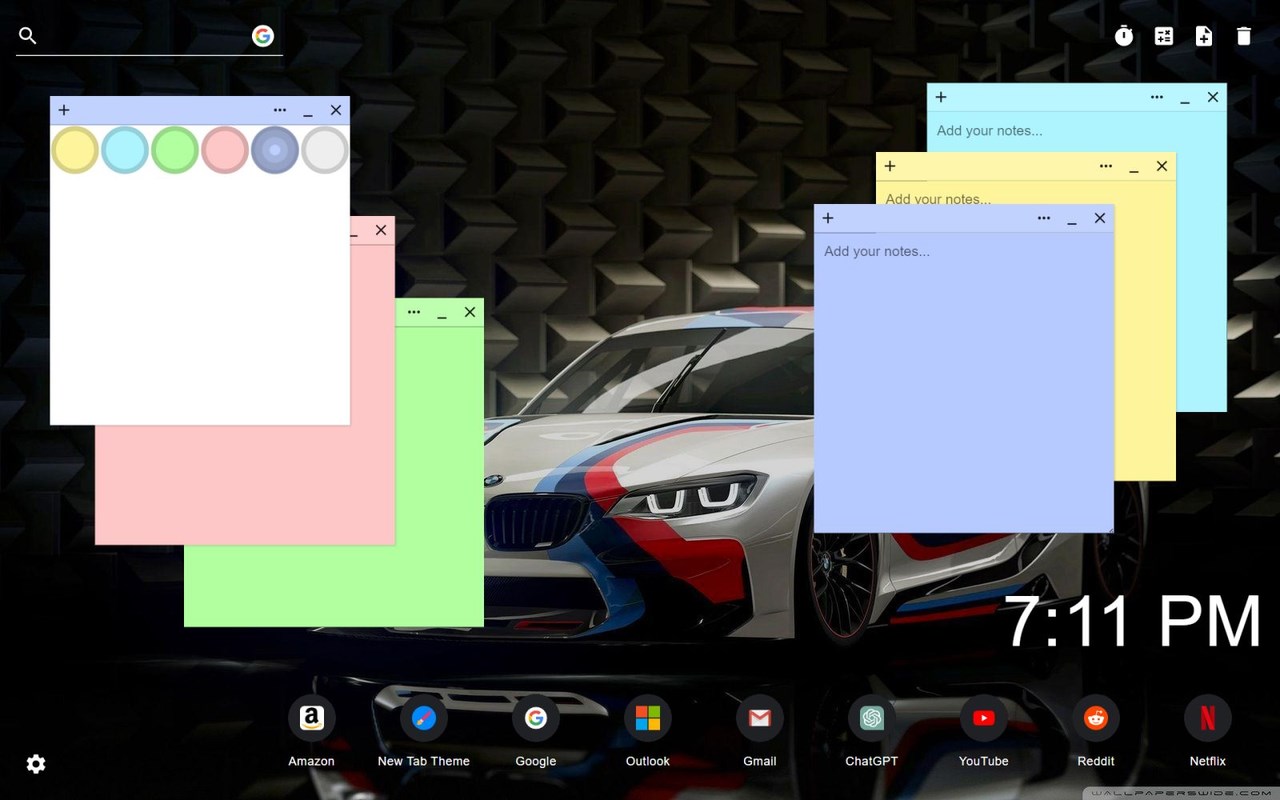Close the cyan note

tap(1213, 97)
